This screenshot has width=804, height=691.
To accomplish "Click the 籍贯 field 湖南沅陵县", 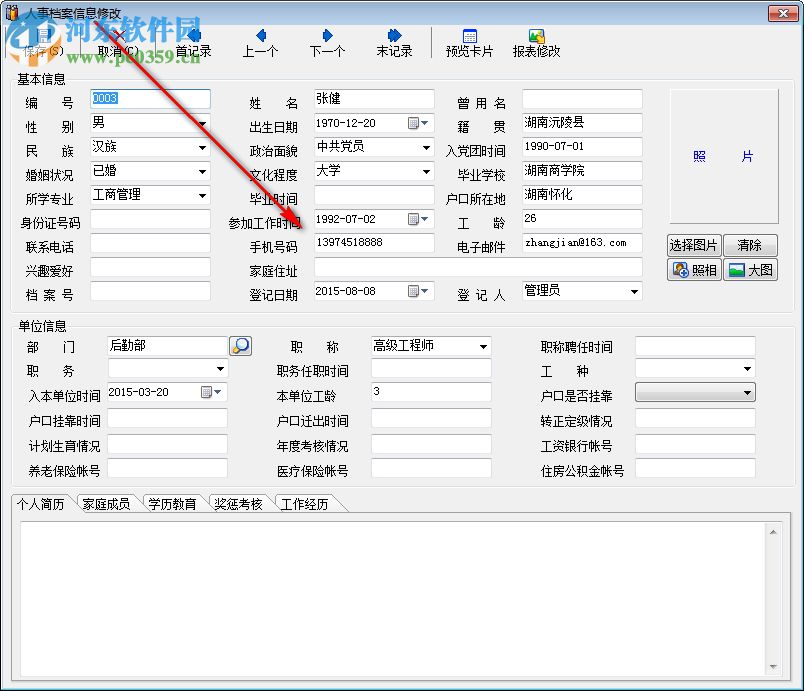I will tap(582, 123).
